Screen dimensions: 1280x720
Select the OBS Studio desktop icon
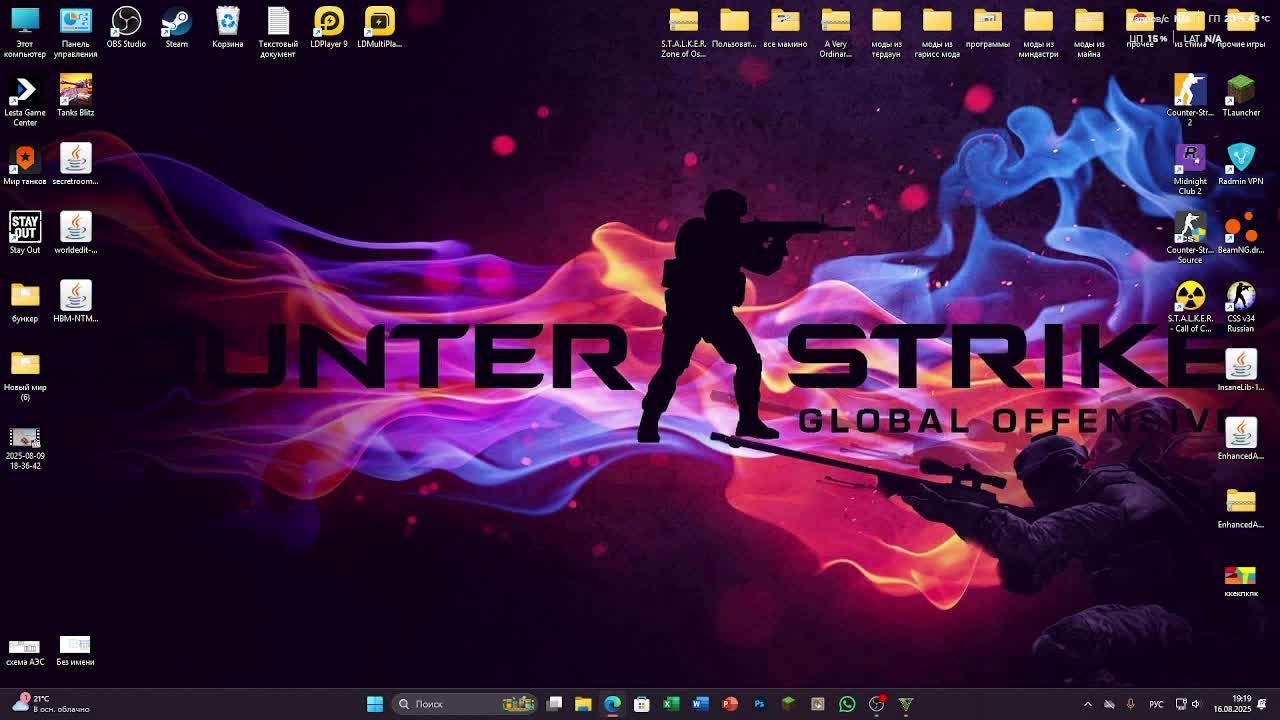click(x=126, y=27)
